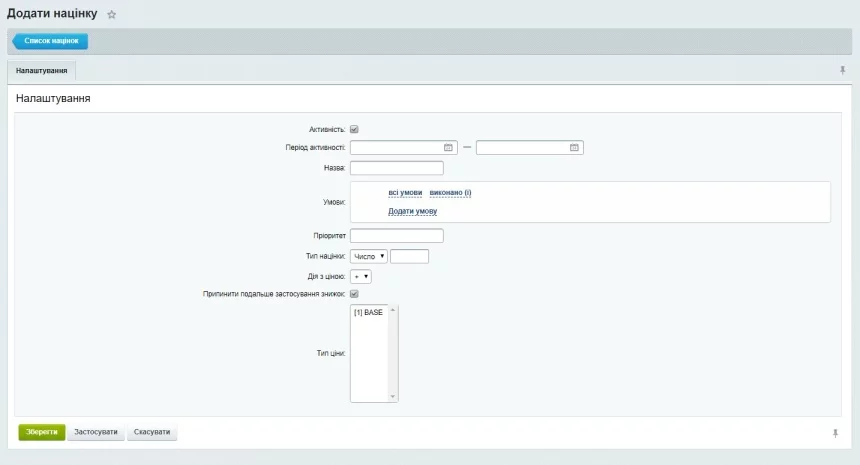860x465 pixels.
Task: Change the 'виконано (і)' condition selector
Action: click(450, 192)
